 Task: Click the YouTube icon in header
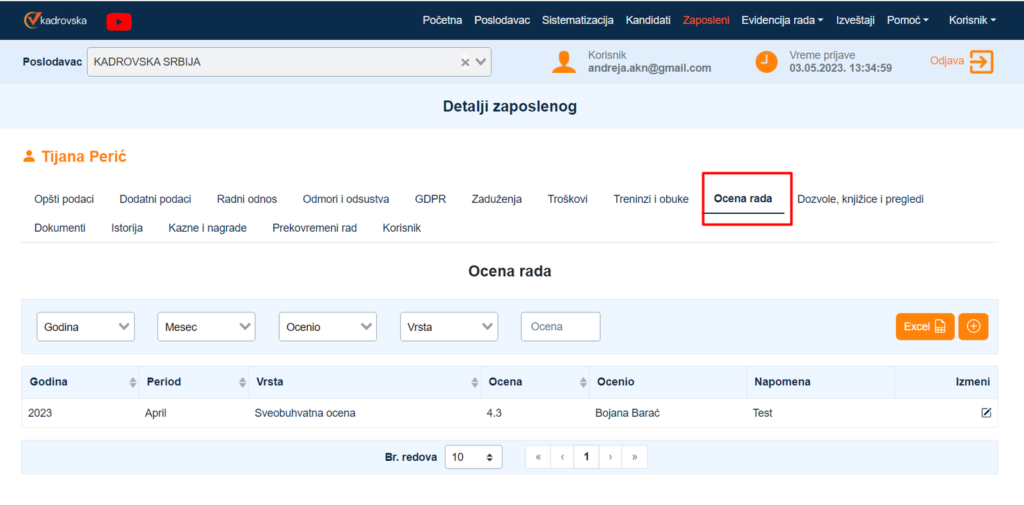(x=118, y=20)
